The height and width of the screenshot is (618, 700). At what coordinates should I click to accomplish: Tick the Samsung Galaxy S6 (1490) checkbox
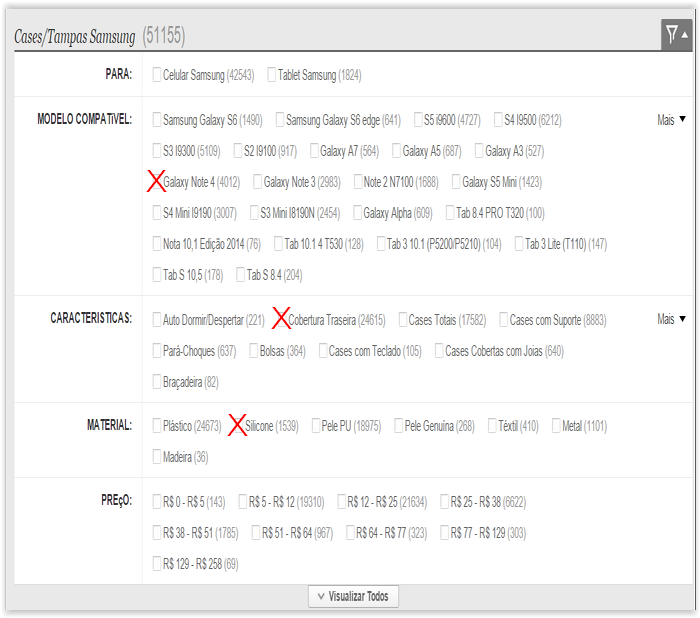[157, 120]
